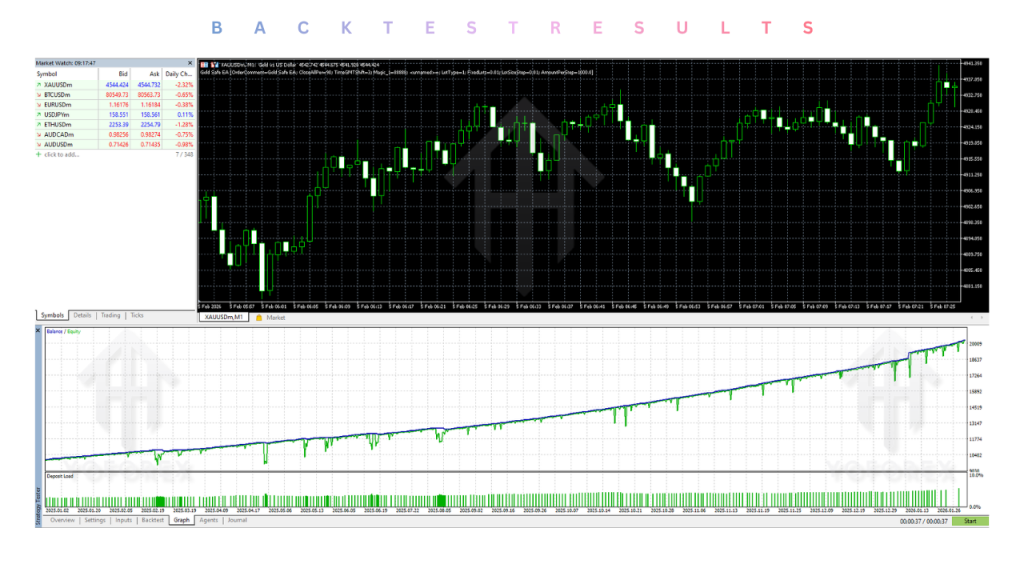Click chart window icon in chart header
1024x576 pixels.
(204, 65)
